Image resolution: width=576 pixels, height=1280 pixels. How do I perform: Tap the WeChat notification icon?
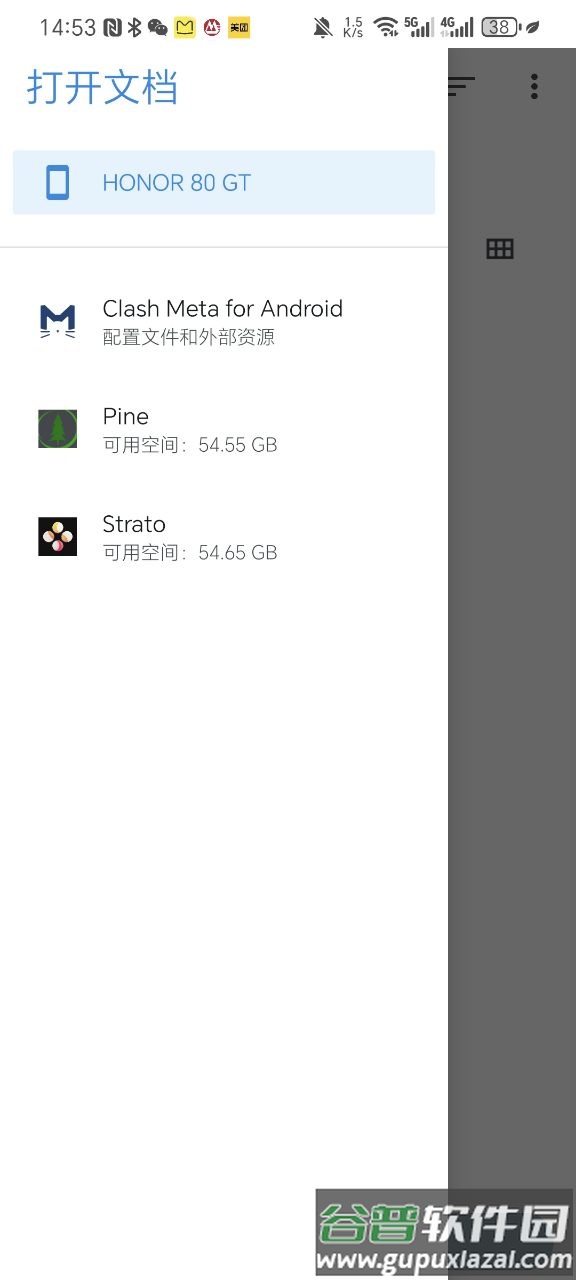pos(157,27)
